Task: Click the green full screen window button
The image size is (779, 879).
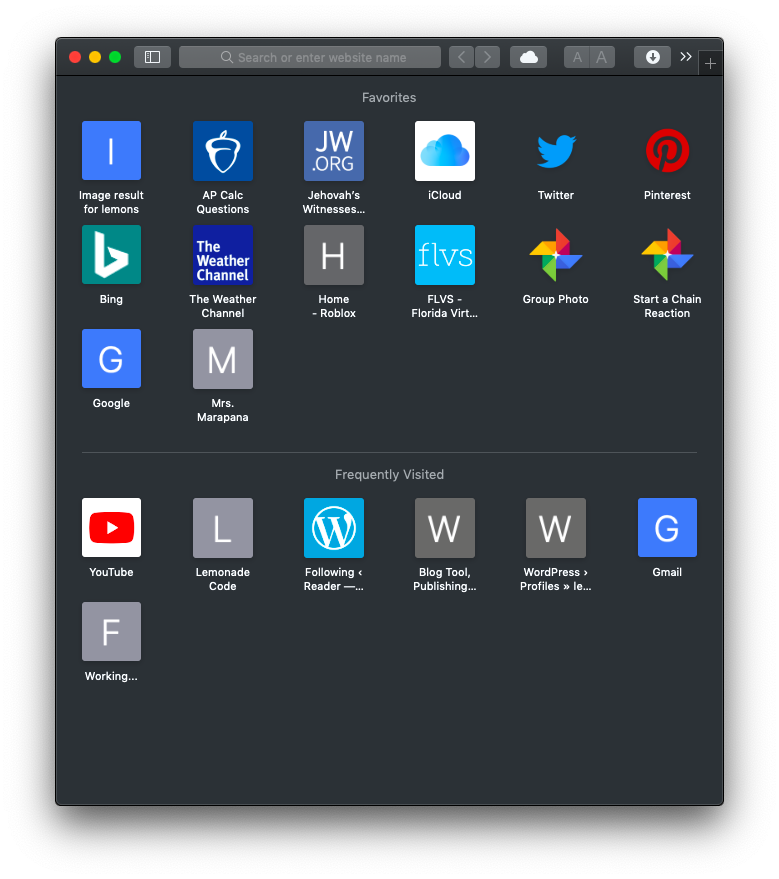Action: click(x=115, y=57)
